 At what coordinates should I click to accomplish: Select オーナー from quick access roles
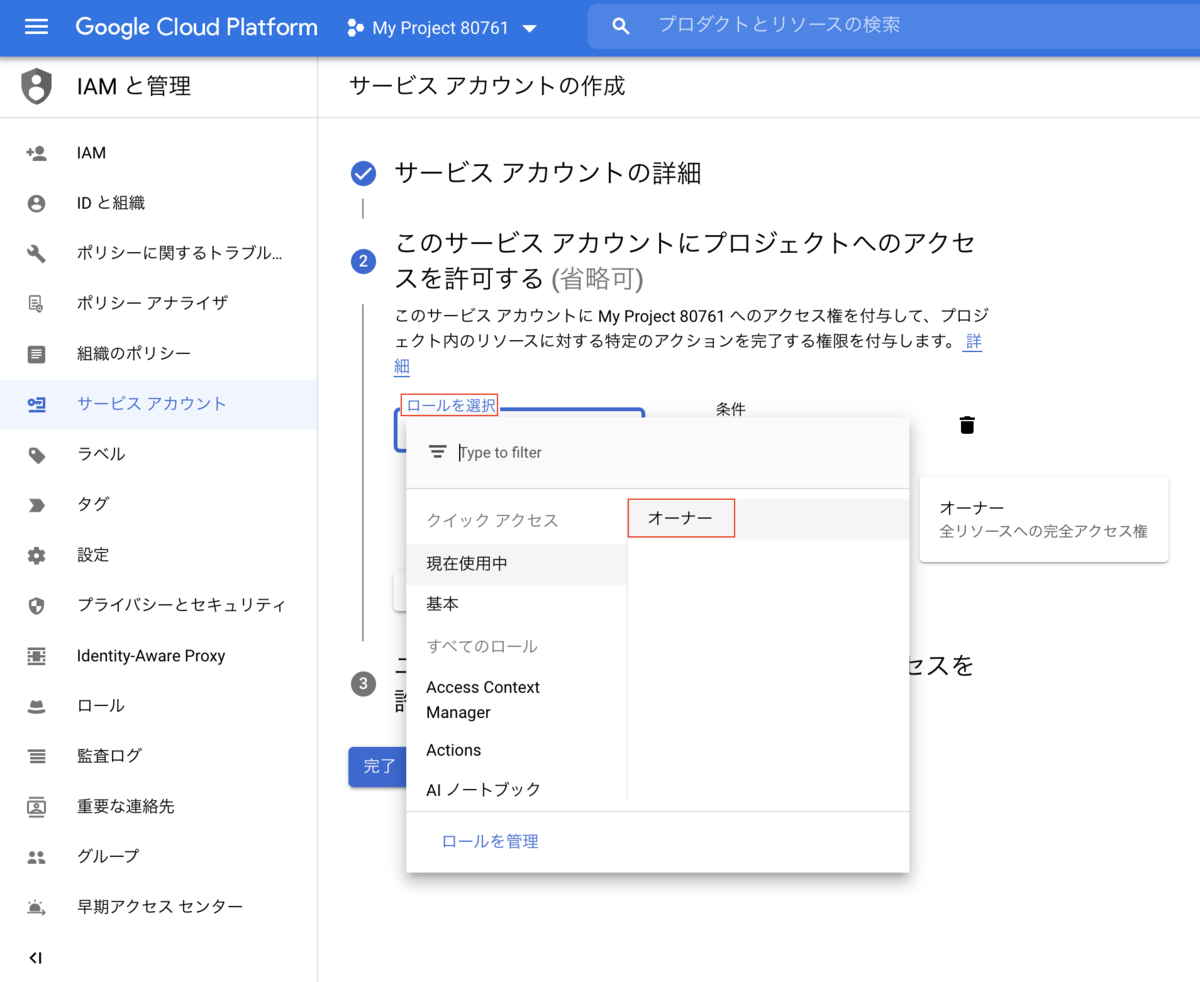point(681,518)
